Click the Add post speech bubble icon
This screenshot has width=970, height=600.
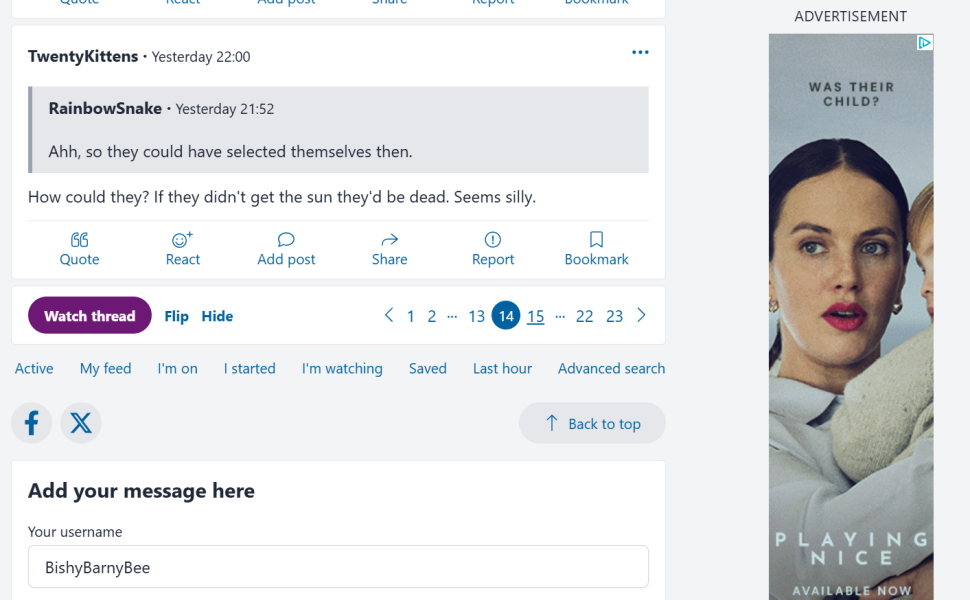tap(286, 240)
